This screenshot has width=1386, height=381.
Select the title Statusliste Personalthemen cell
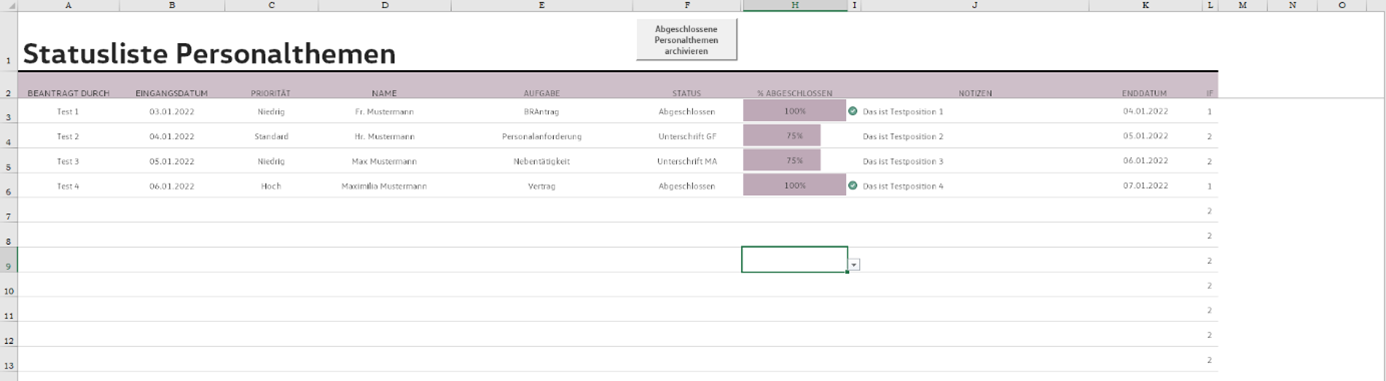pos(209,54)
